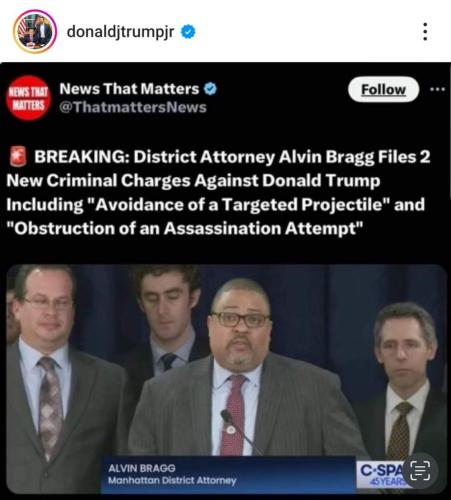Open the post options three-dot menu

point(425,32)
